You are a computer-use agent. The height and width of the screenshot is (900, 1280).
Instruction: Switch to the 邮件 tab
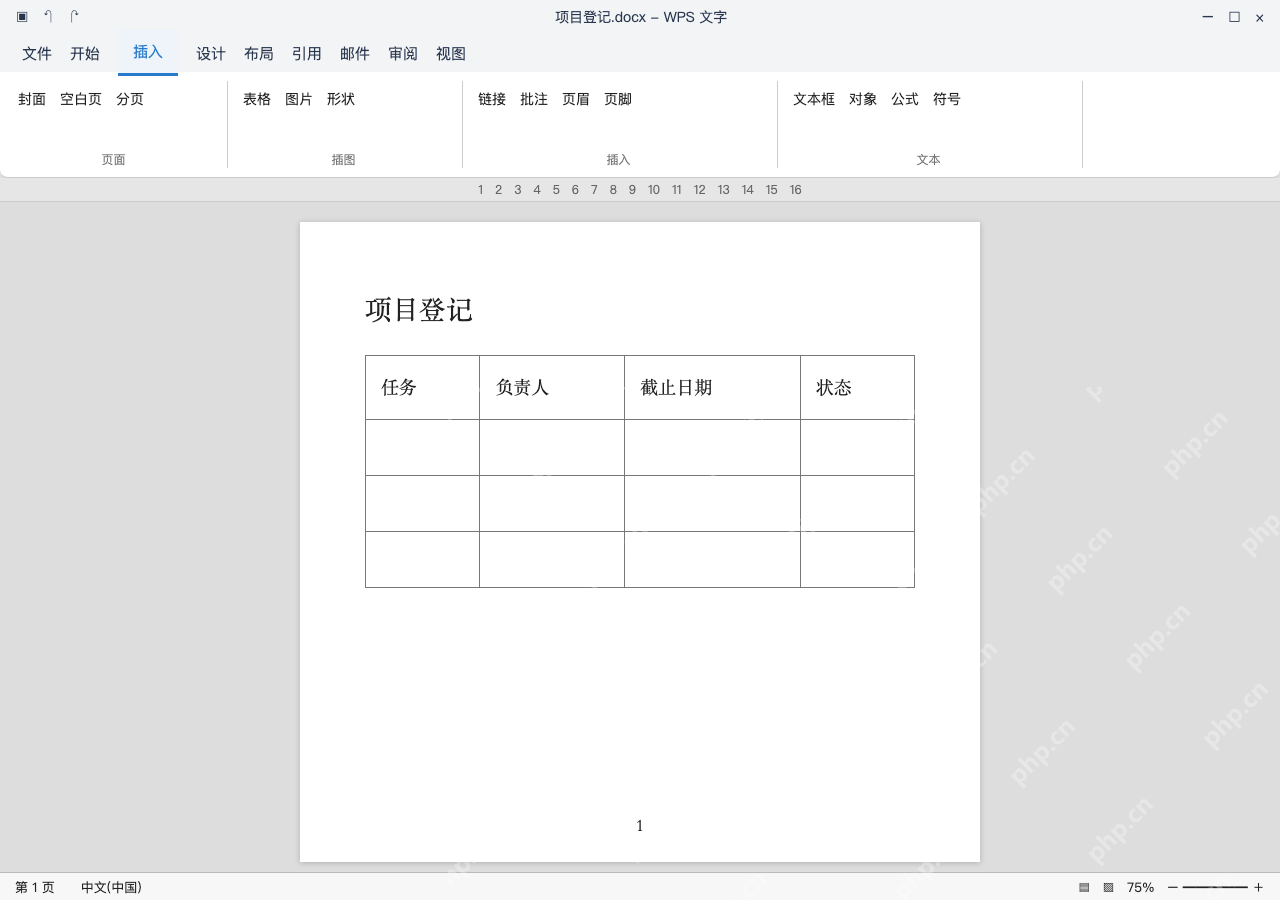[x=355, y=54]
